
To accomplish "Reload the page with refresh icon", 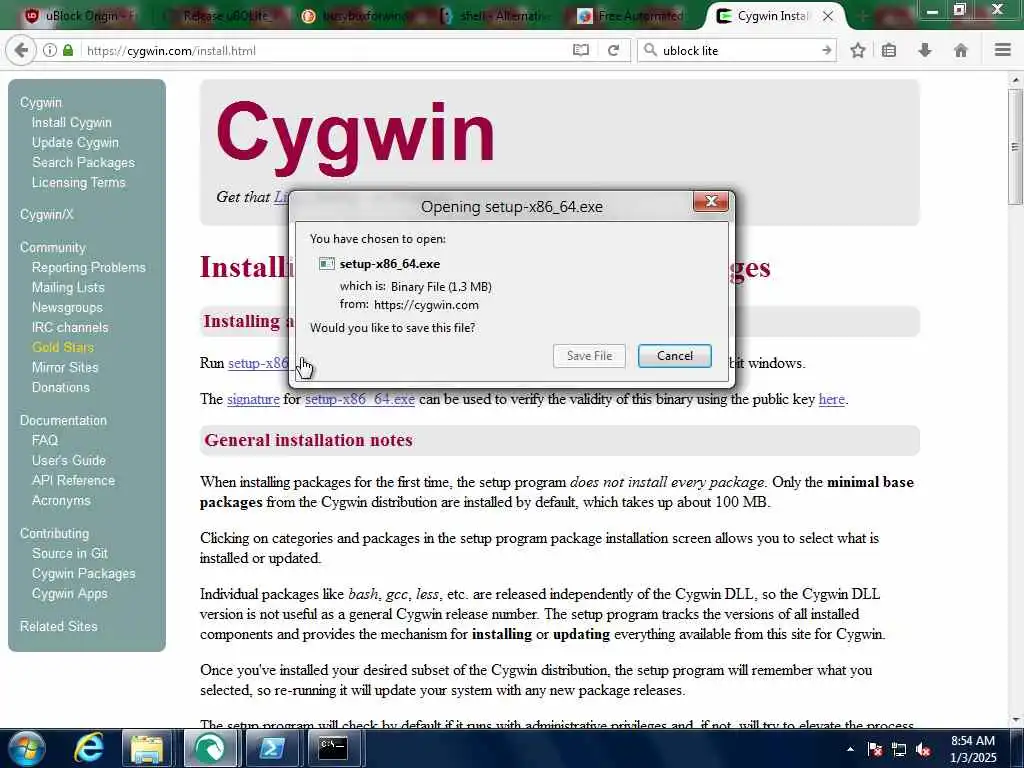I will 613,50.
